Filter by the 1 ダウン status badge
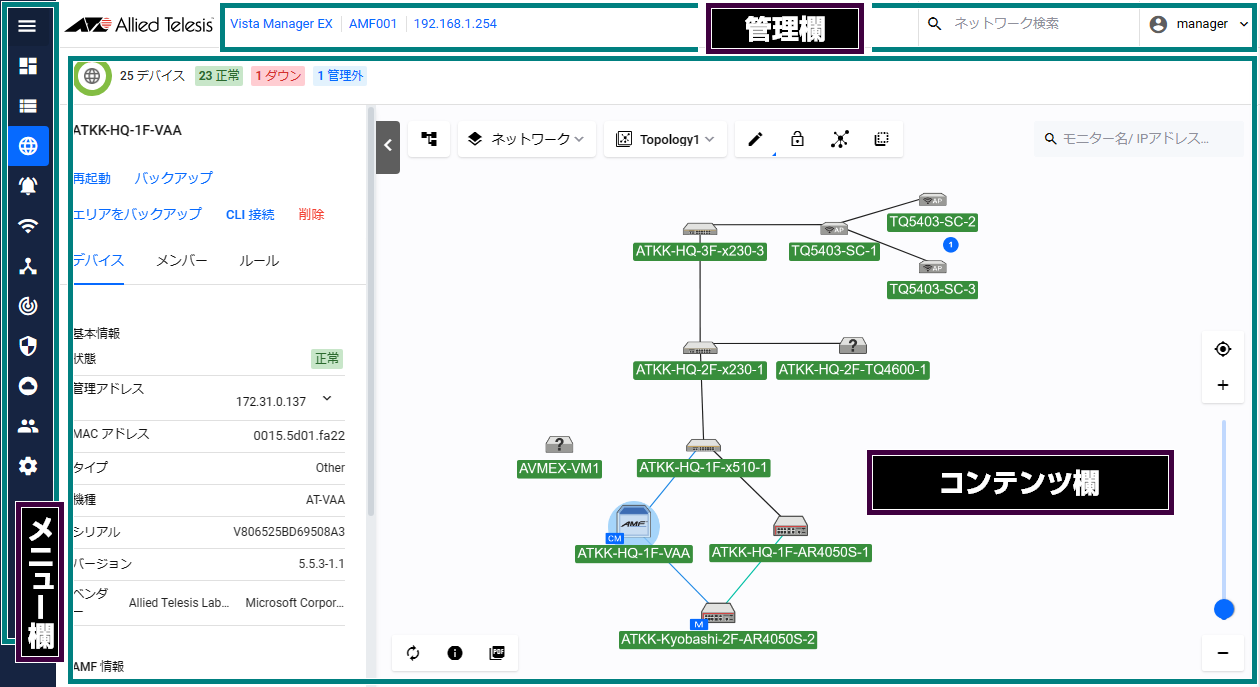The width and height of the screenshot is (1260, 687). click(x=277, y=76)
